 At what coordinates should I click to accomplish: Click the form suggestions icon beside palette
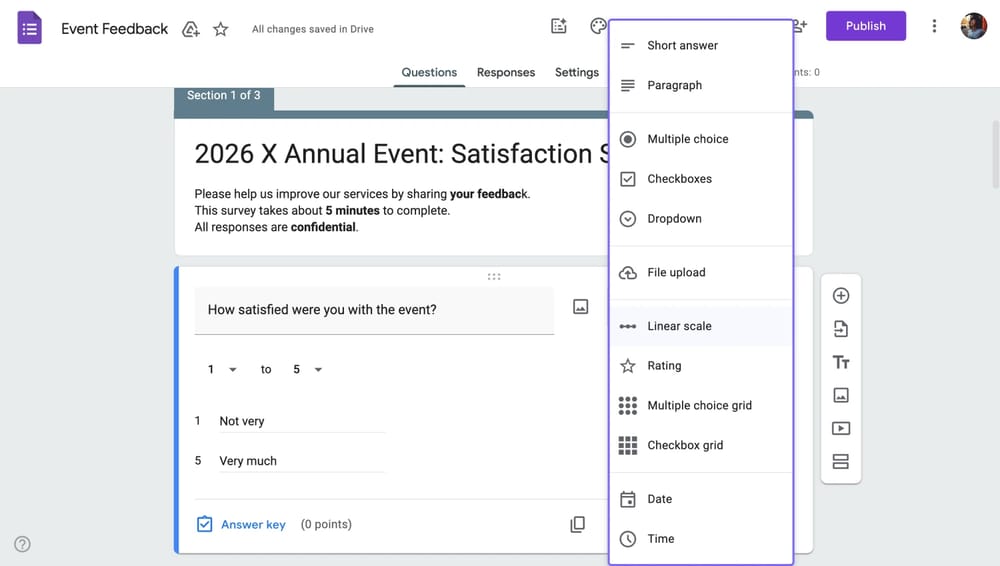click(x=559, y=26)
